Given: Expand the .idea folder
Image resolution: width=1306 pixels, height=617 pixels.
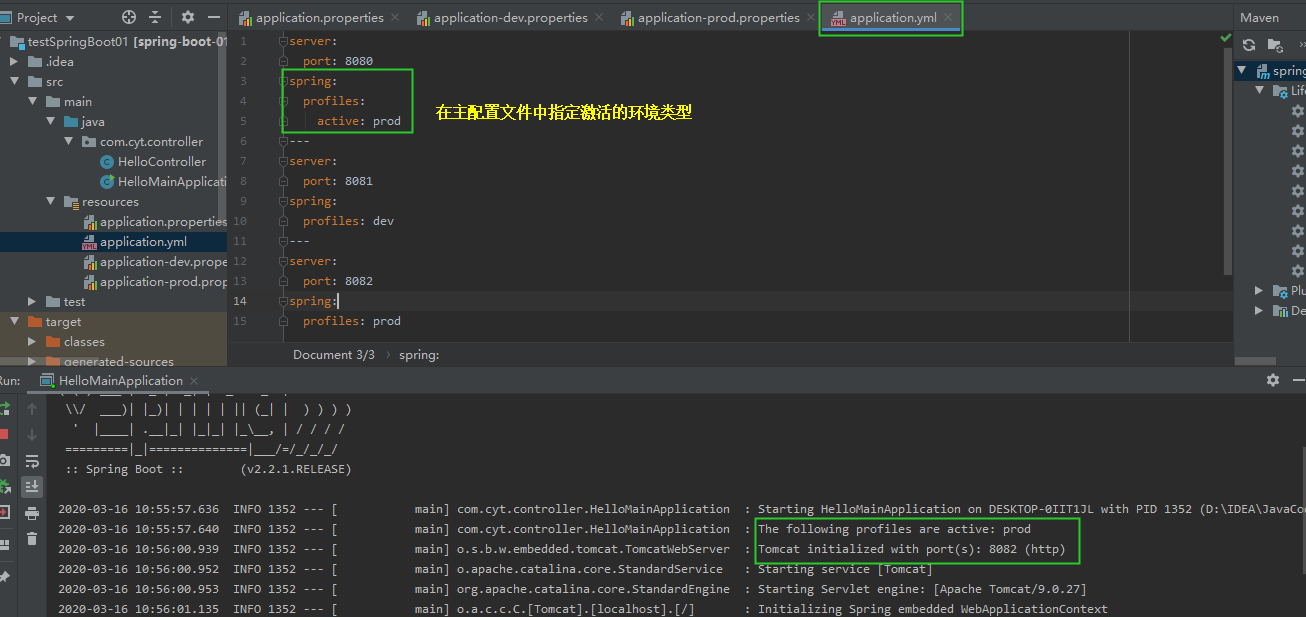Looking at the screenshot, I should pyautogui.click(x=15, y=61).
